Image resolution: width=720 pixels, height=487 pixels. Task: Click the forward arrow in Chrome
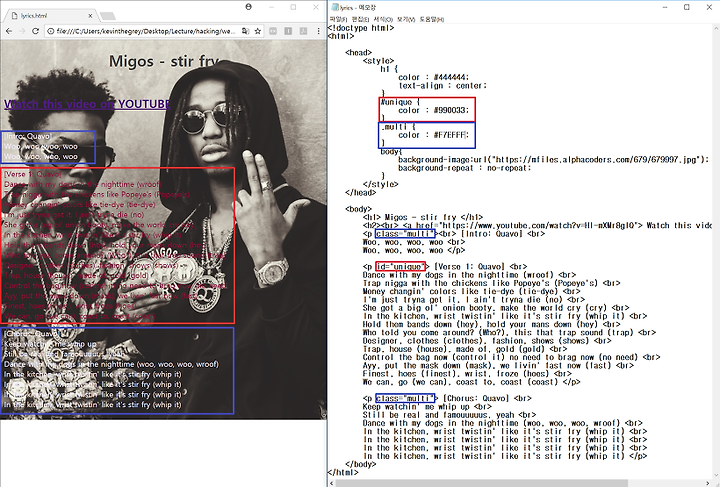click(22, 31)
